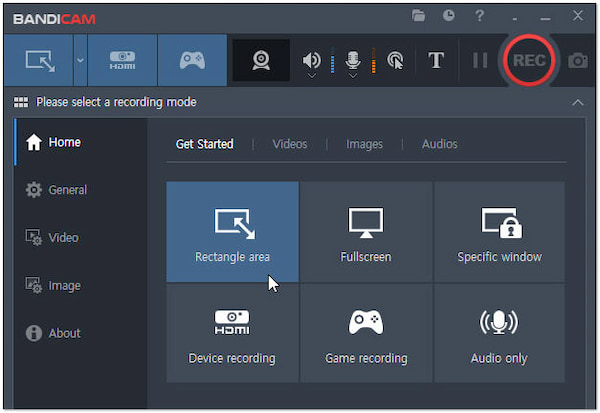The image size is (600, 413).
Task: Choose Device recording tile
Action: (x=233, y=333)
